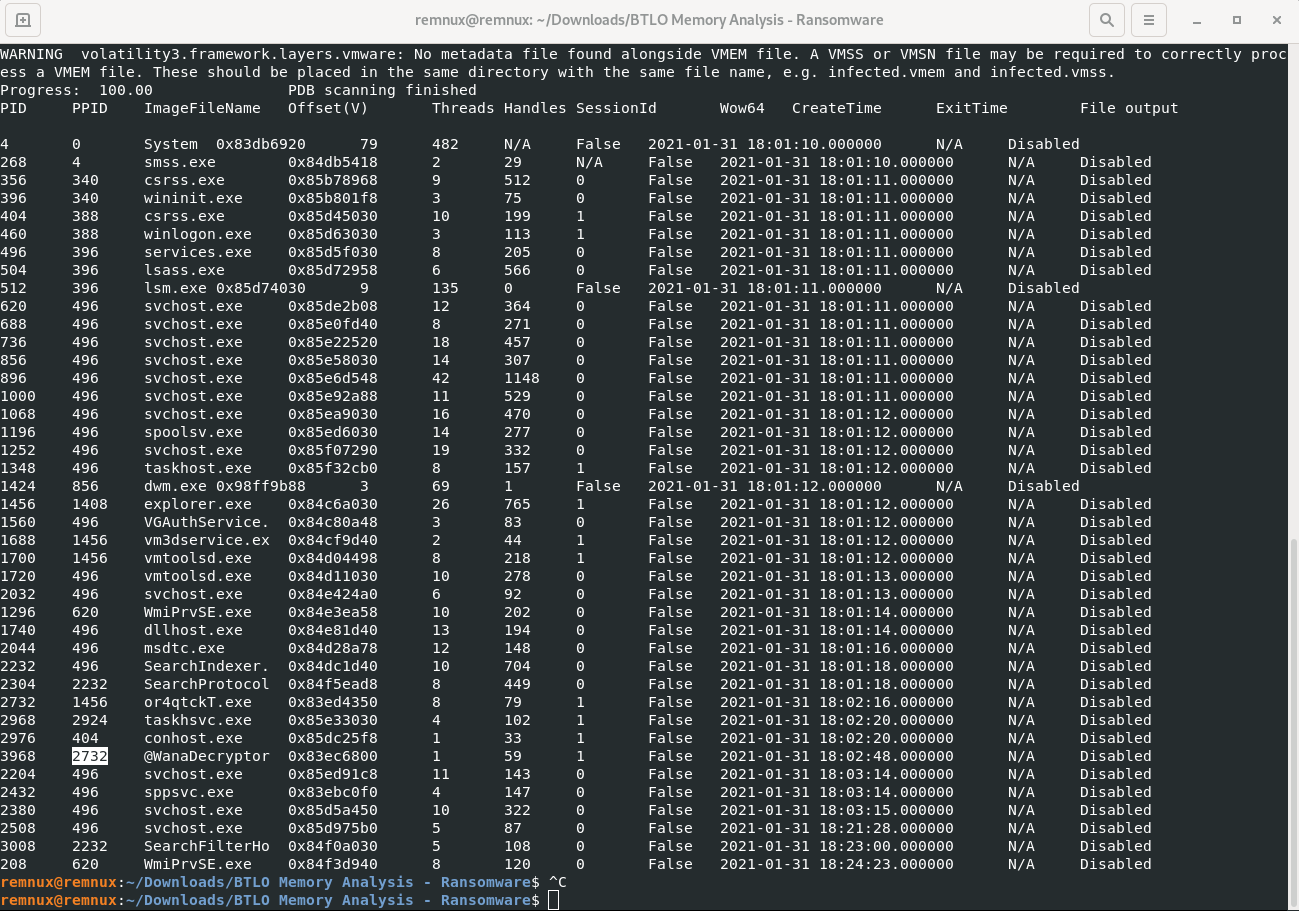Click the sppsvc.exe entry
1299x911 pixels.
(189, 792)
